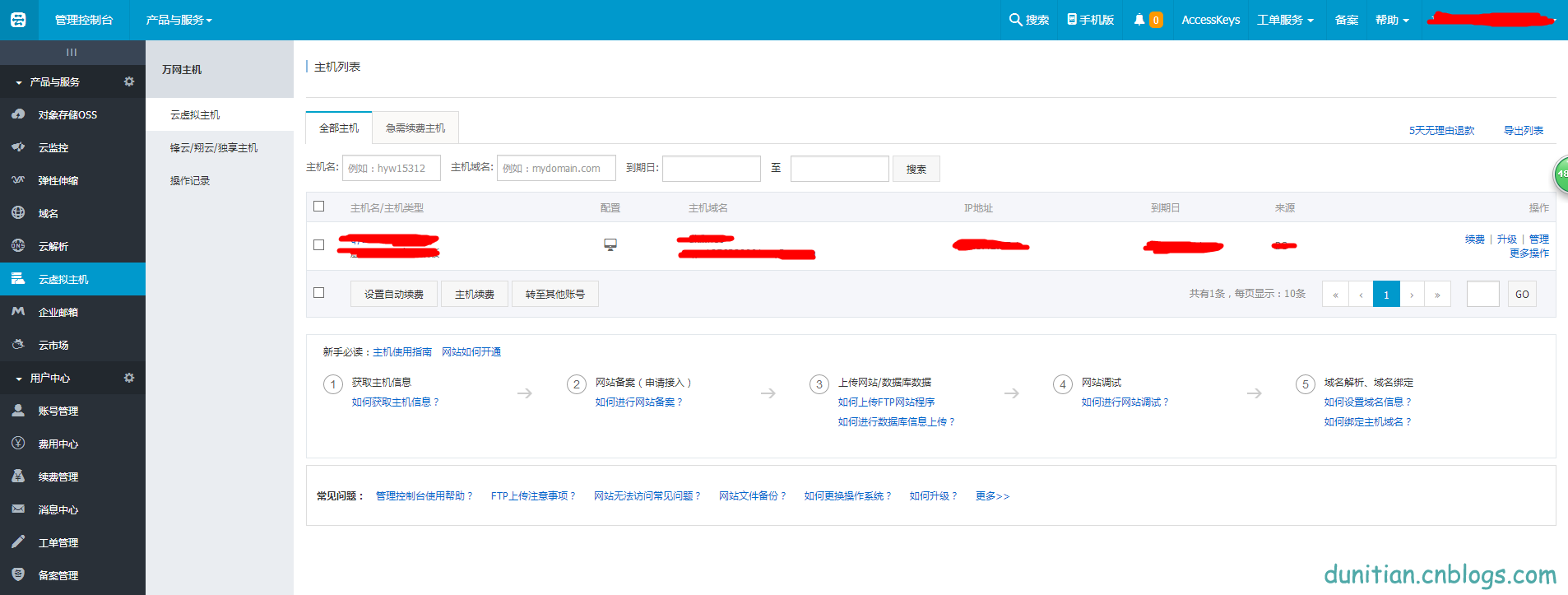1568x595 pixels.
Task: Open settings gear for 用户中心 section
Action: pos(129,378)
